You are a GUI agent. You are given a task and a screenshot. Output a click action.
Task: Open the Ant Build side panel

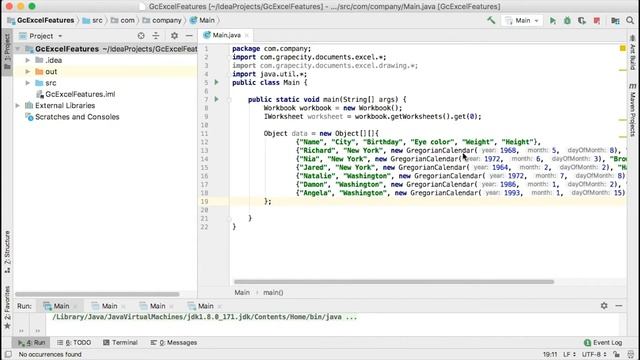click(633, 53)
